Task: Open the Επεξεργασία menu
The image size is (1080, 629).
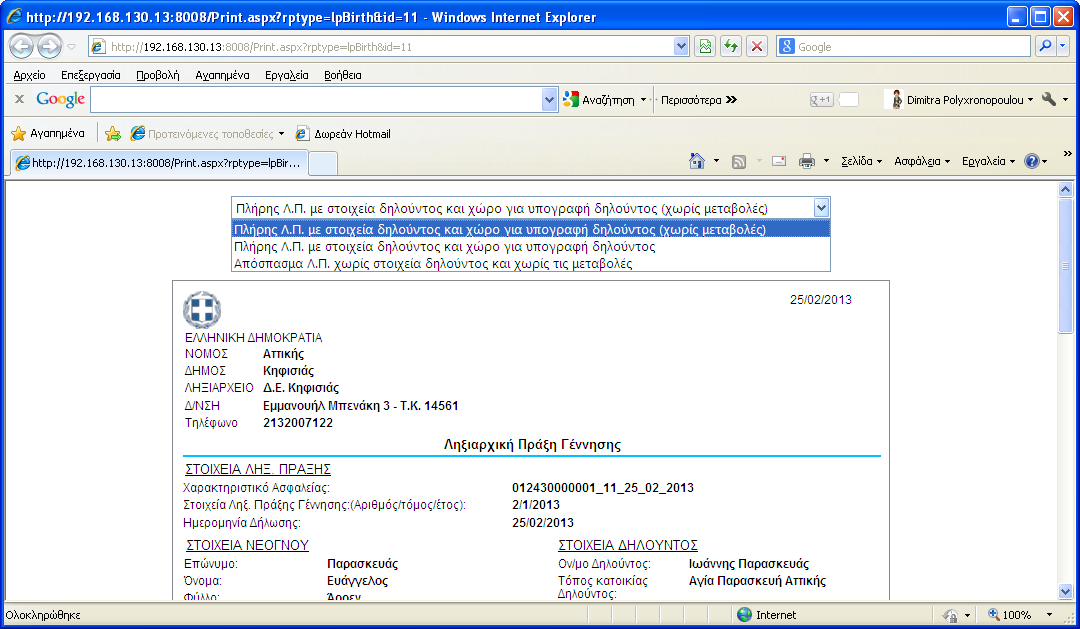Action: [x=90, y=75]
